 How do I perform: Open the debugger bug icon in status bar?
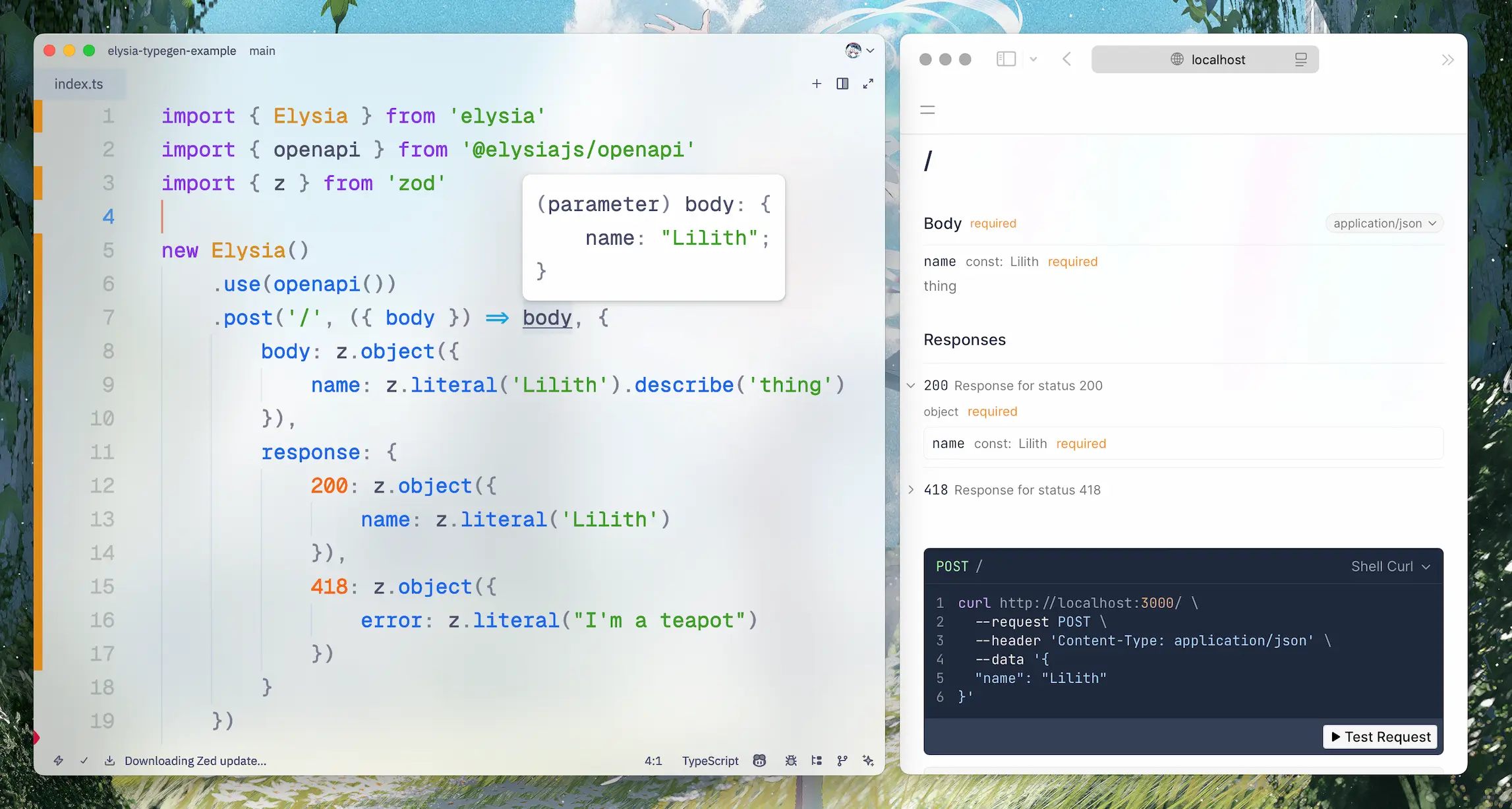coord(791,760)
